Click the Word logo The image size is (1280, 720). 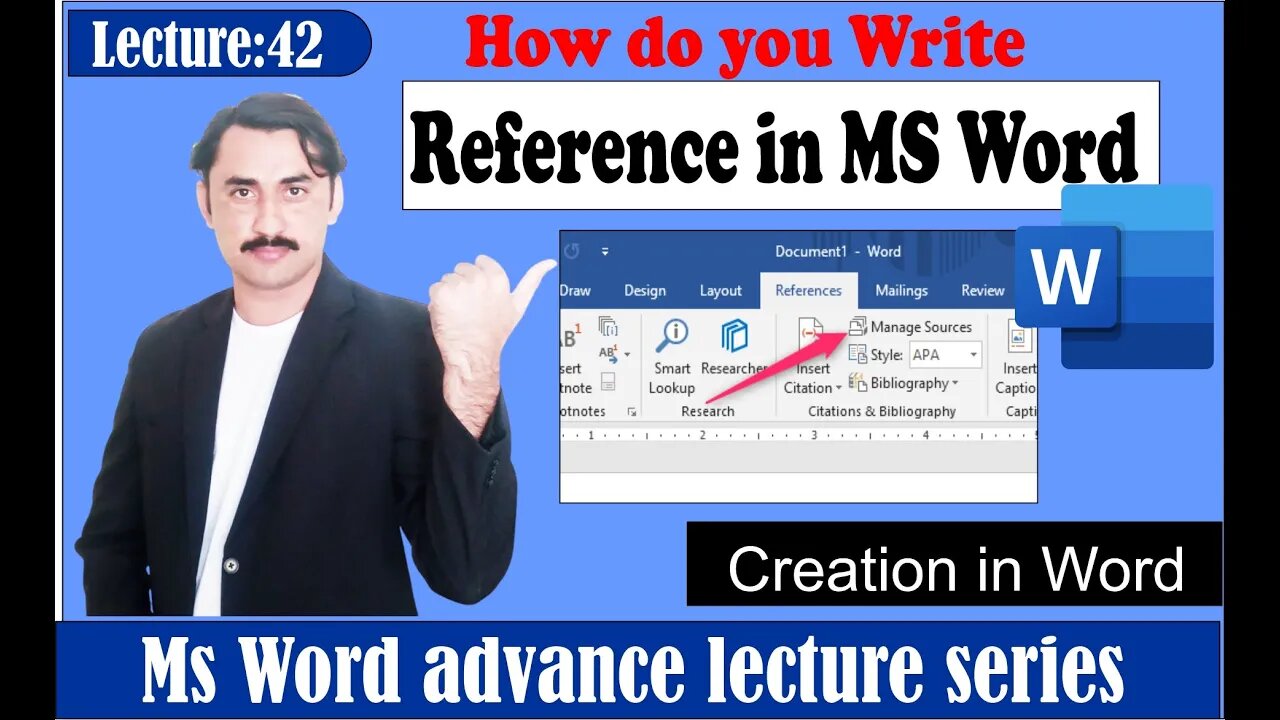tap(1114, 277)
